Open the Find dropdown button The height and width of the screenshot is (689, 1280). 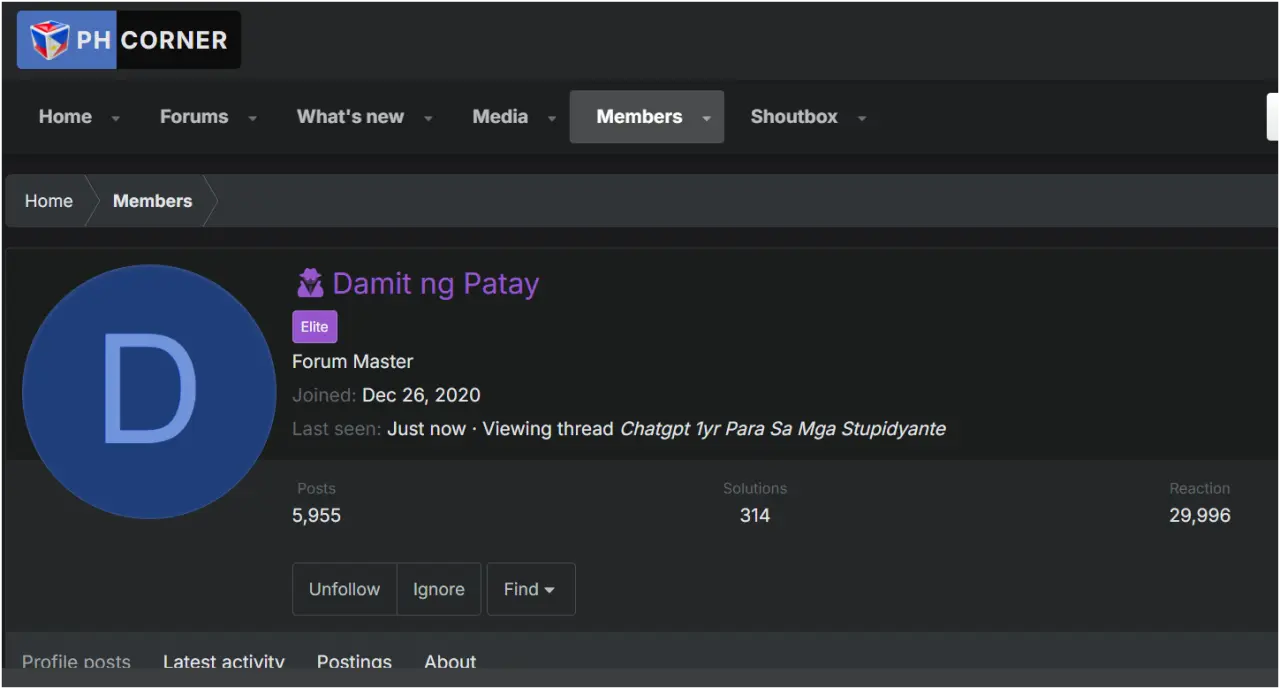(531, 589)
